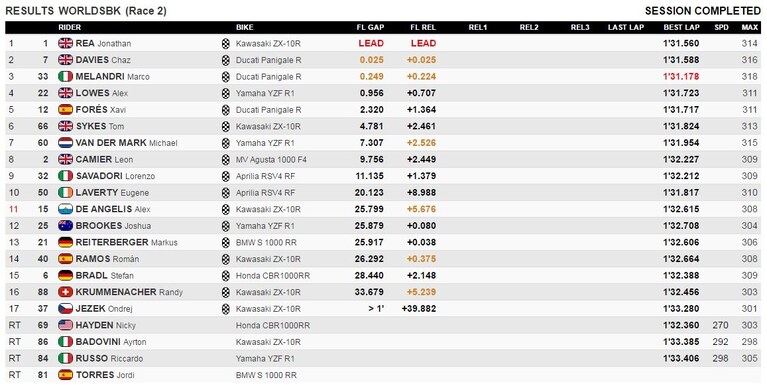This screenshot has height=392, width=767.
Task: Click the checkered flag icon in DAVIES row
Action: click(226, 60)
